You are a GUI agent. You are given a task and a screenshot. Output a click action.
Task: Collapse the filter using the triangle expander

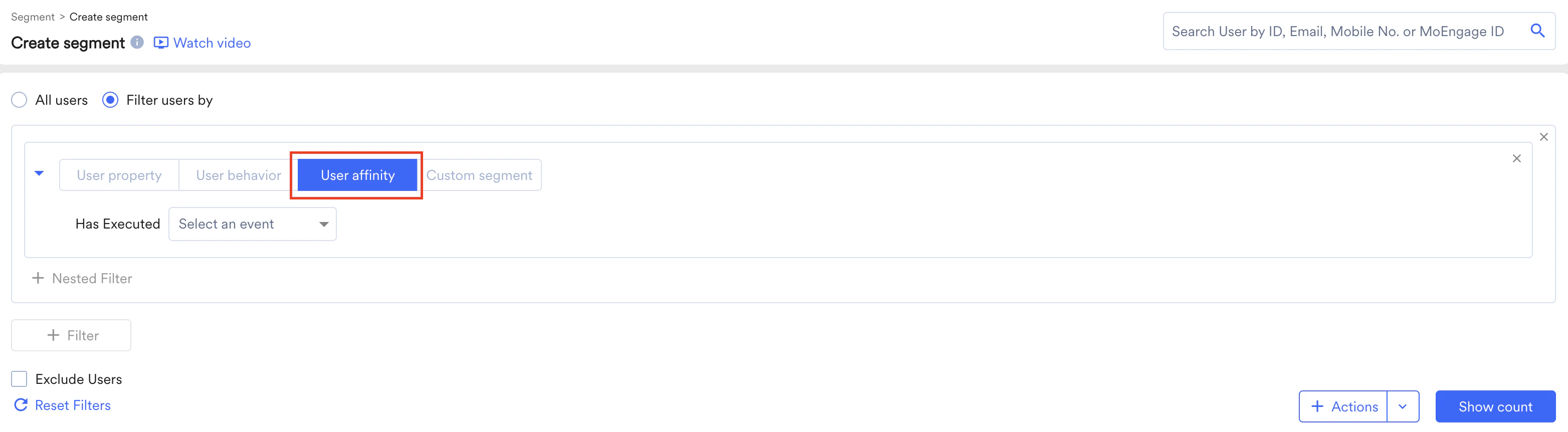click(x=39, y=174)
